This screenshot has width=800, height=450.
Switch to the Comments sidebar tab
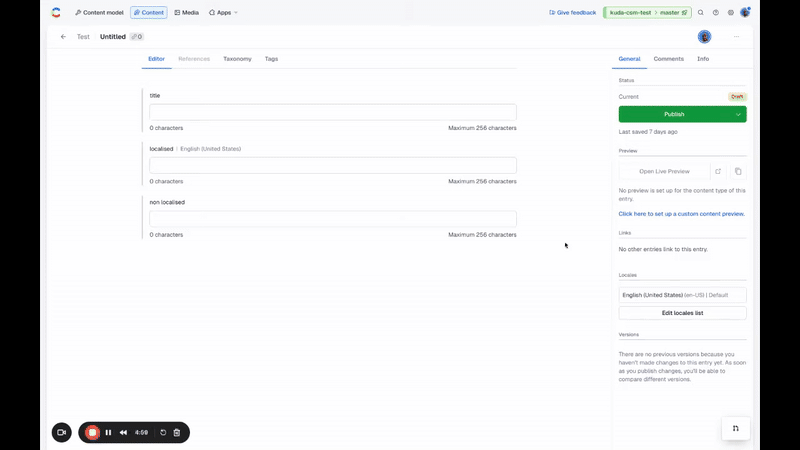(668, 59)
